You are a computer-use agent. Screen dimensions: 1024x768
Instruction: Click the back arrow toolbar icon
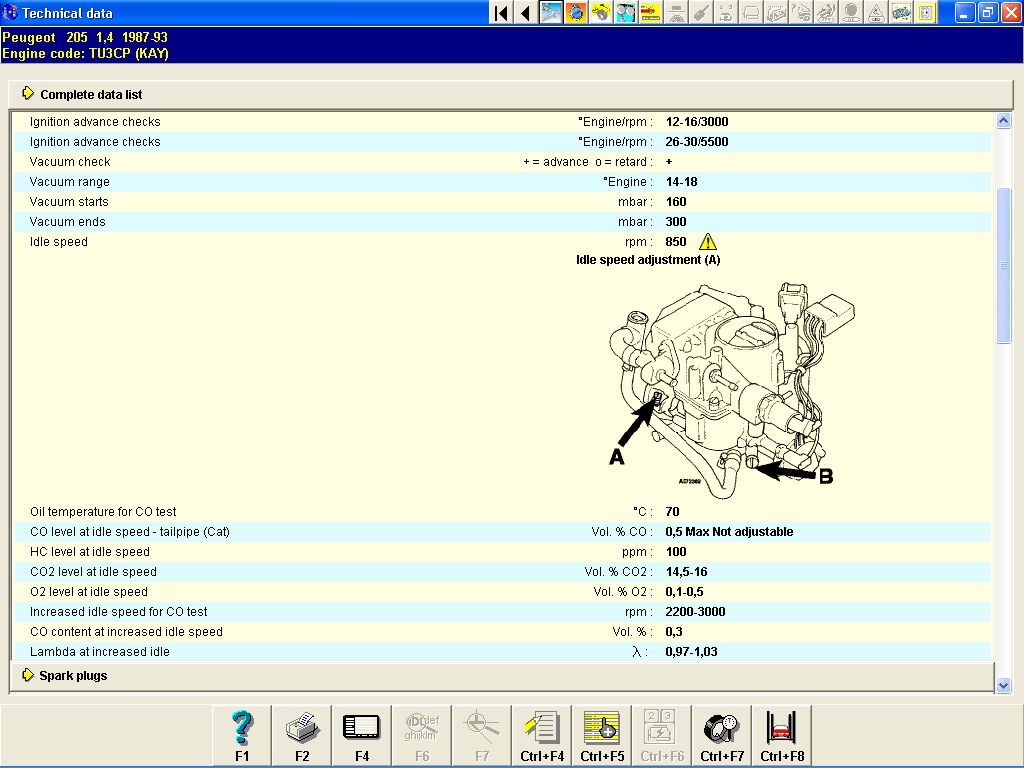[526, 12]
